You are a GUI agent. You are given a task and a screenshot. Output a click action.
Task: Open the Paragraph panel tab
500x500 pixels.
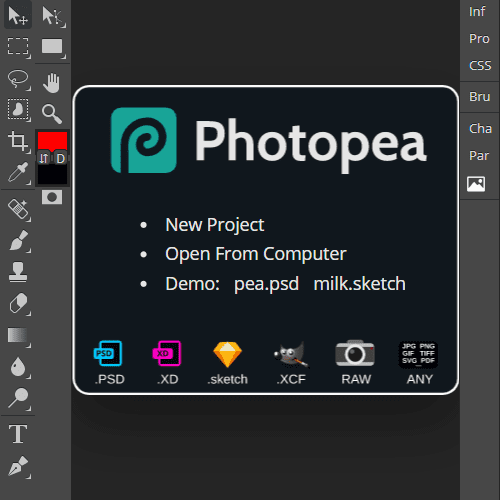(x=479, y=155)
